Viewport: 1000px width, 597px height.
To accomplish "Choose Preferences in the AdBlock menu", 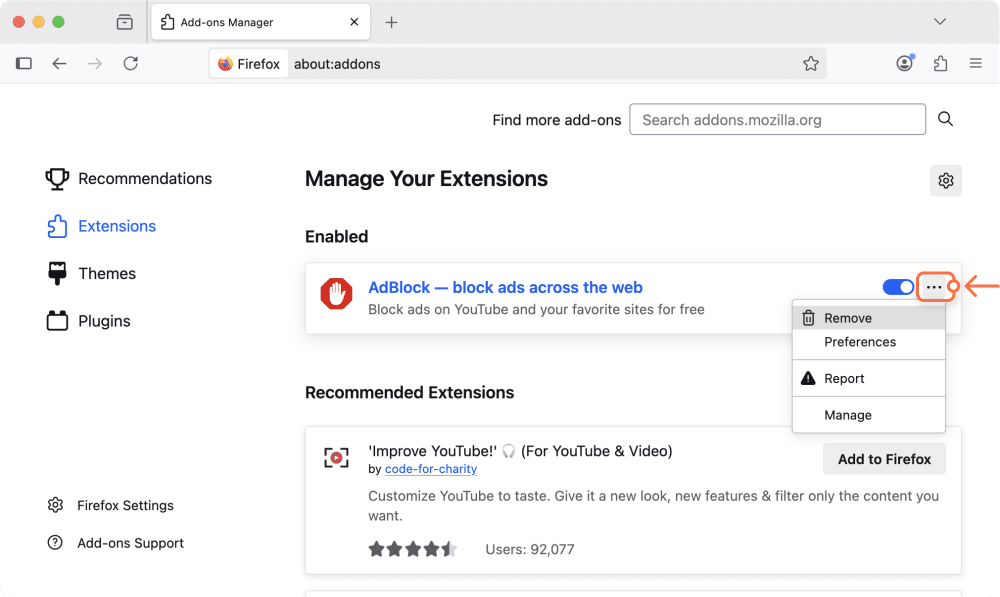I will (859, 342).
